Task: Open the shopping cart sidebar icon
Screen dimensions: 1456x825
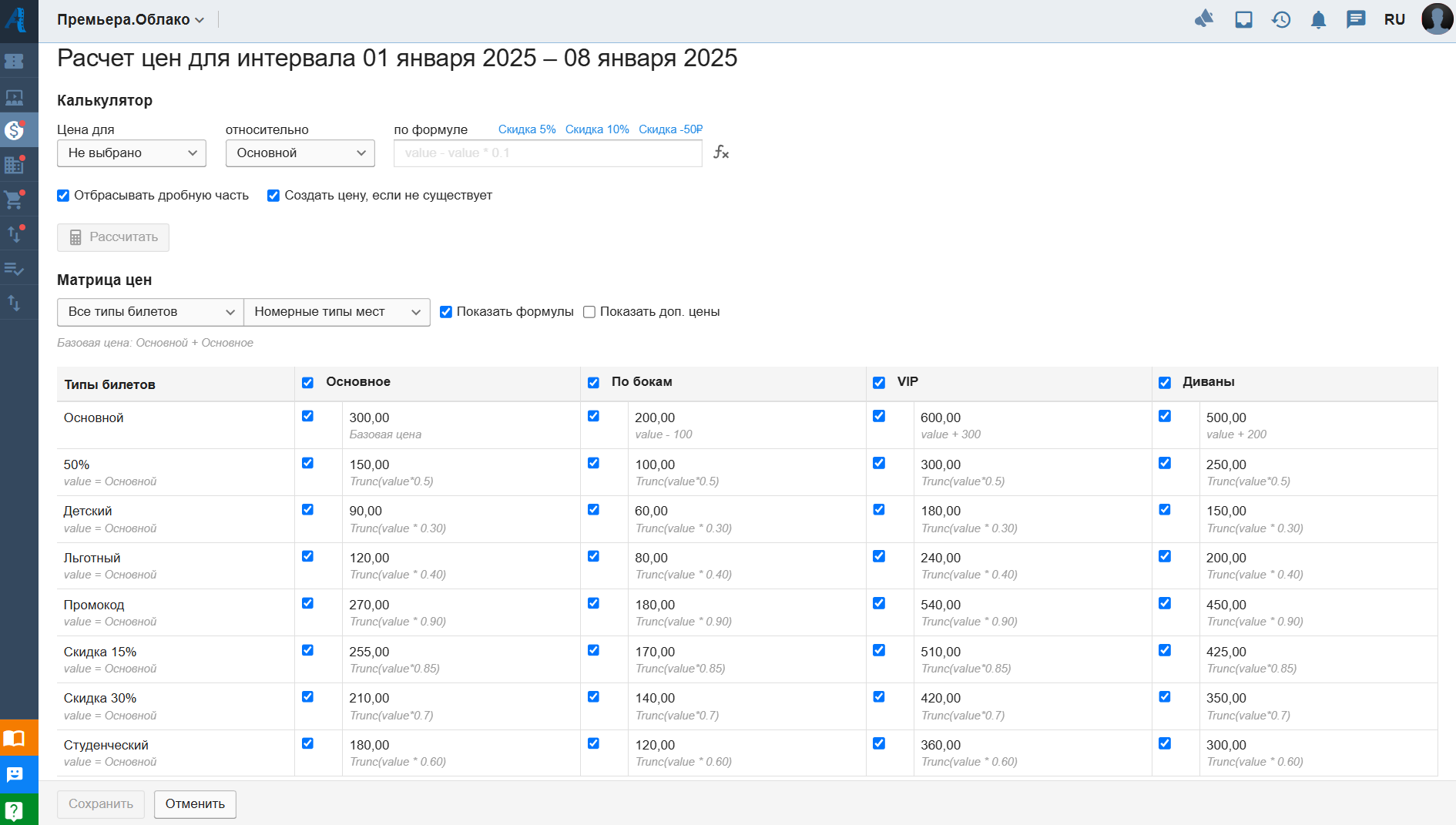Action: (15, 200)
